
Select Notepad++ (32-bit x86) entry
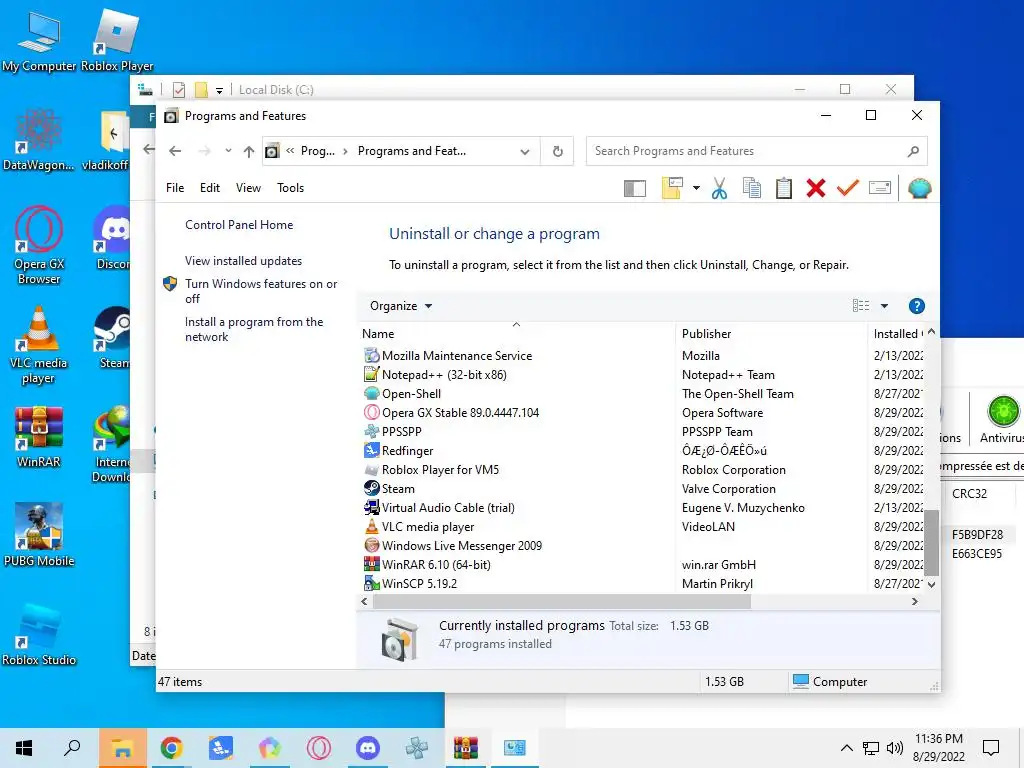[x=444, y=375]
